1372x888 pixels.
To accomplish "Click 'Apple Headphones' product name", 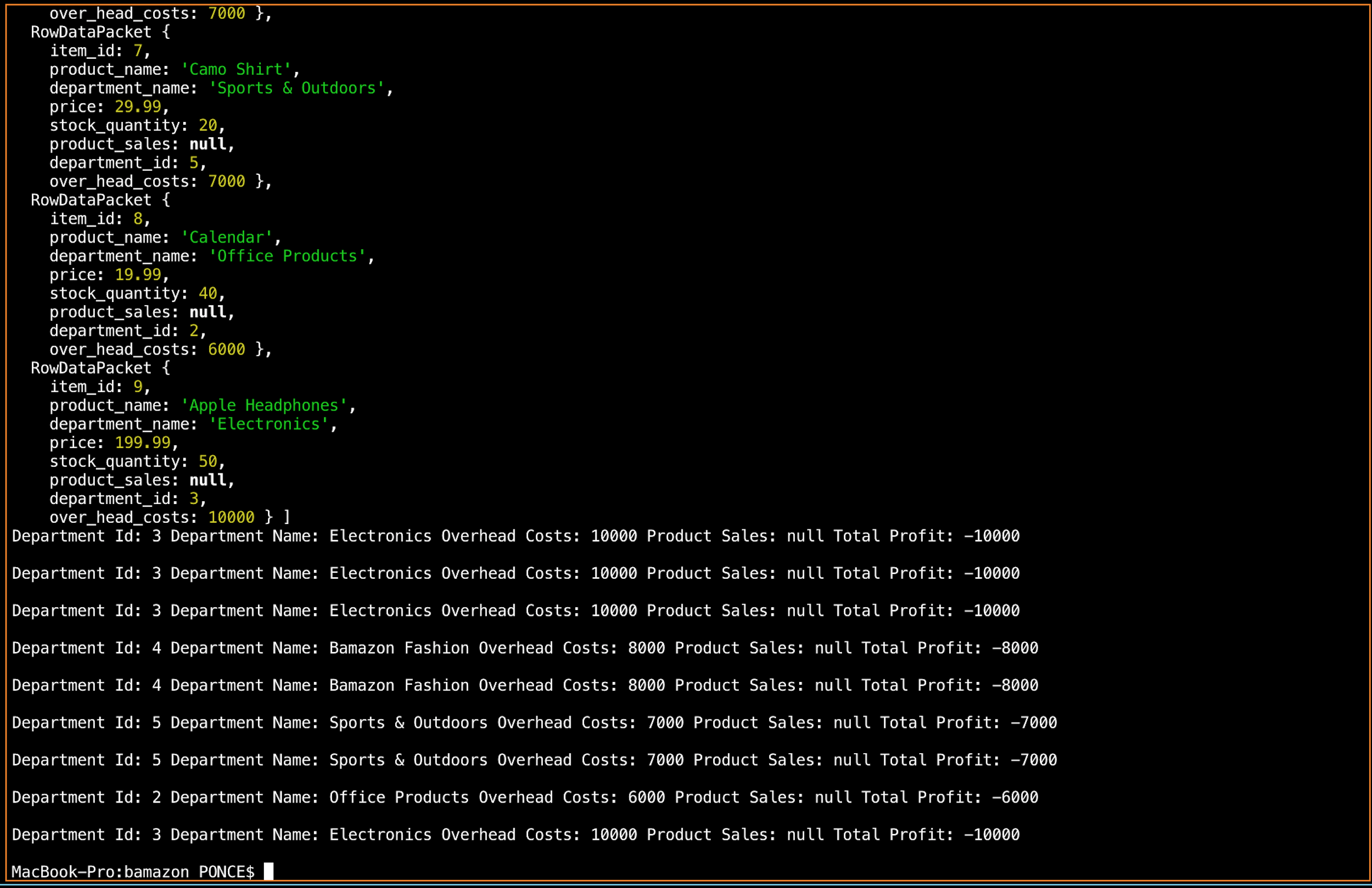I will (x=264, y=405).
